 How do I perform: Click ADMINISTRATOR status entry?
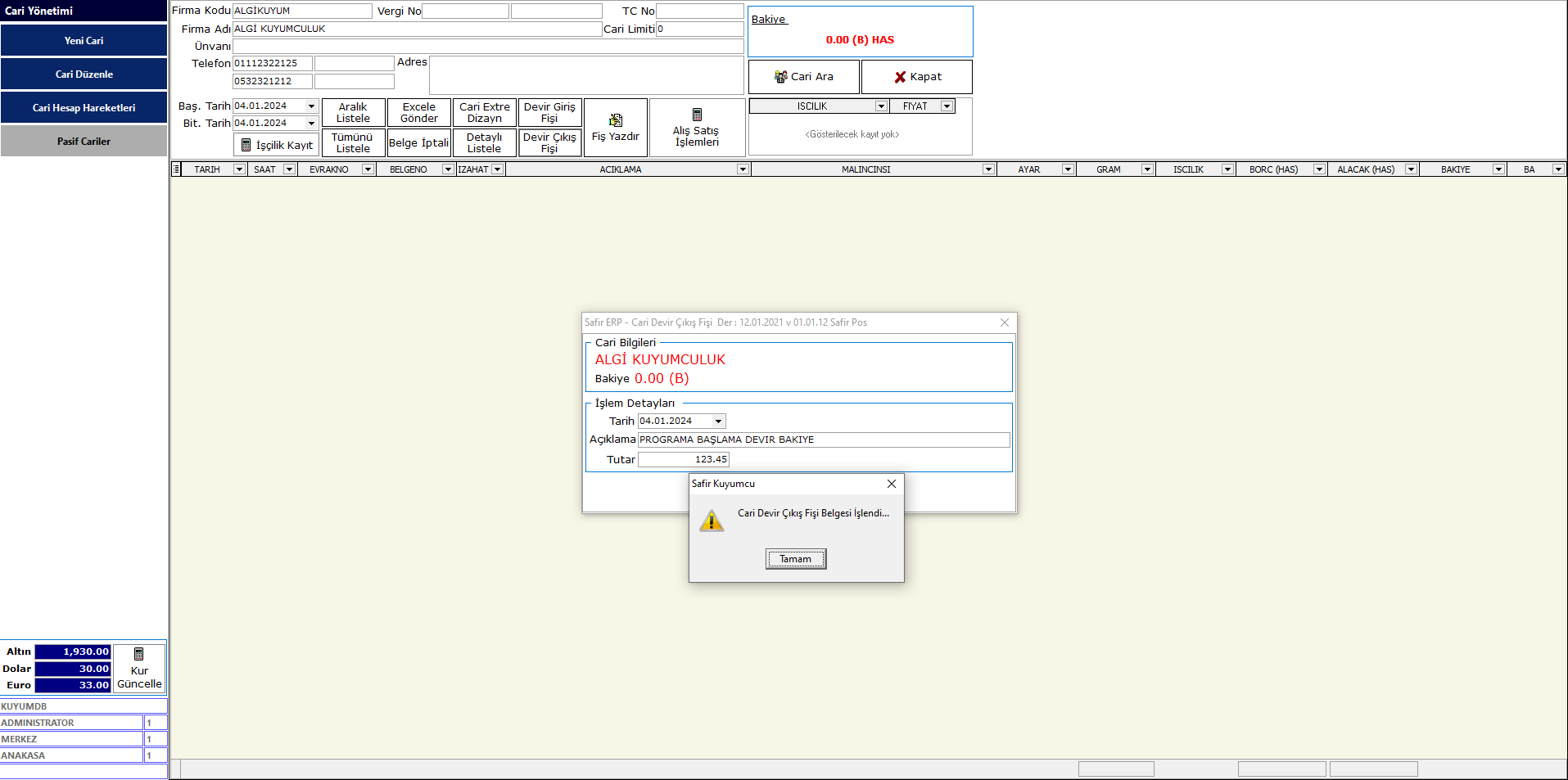click(x=71, y=723)
